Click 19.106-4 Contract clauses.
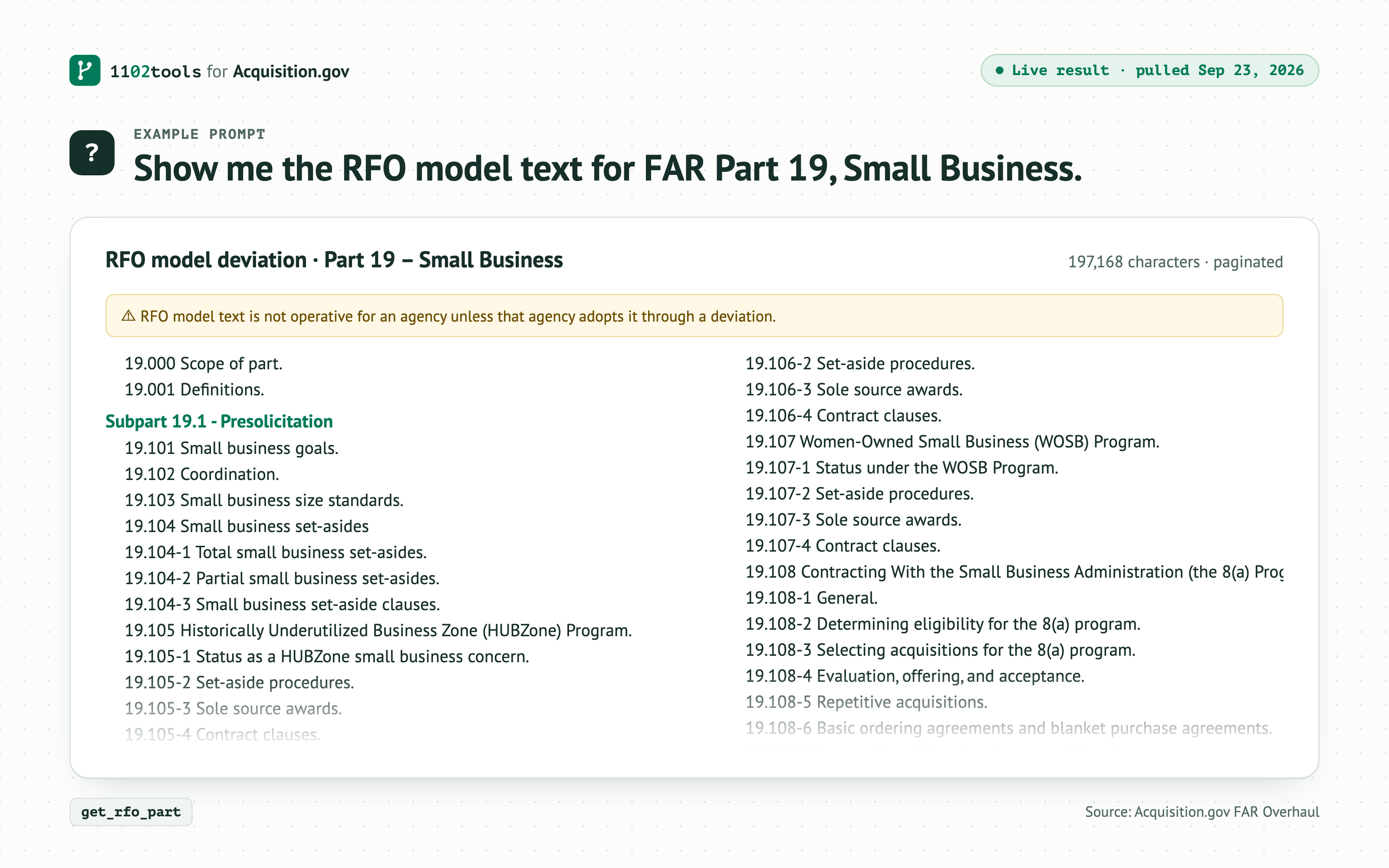This screenshot has height=868, width=1389. (843, 416)
